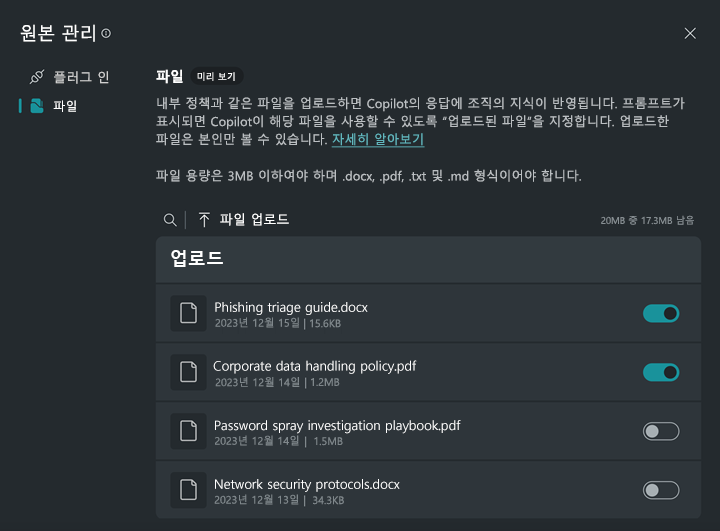This screenshot has height=531, width=720.
Task: Click the upload arrow icon
Action: coord(204,220)
